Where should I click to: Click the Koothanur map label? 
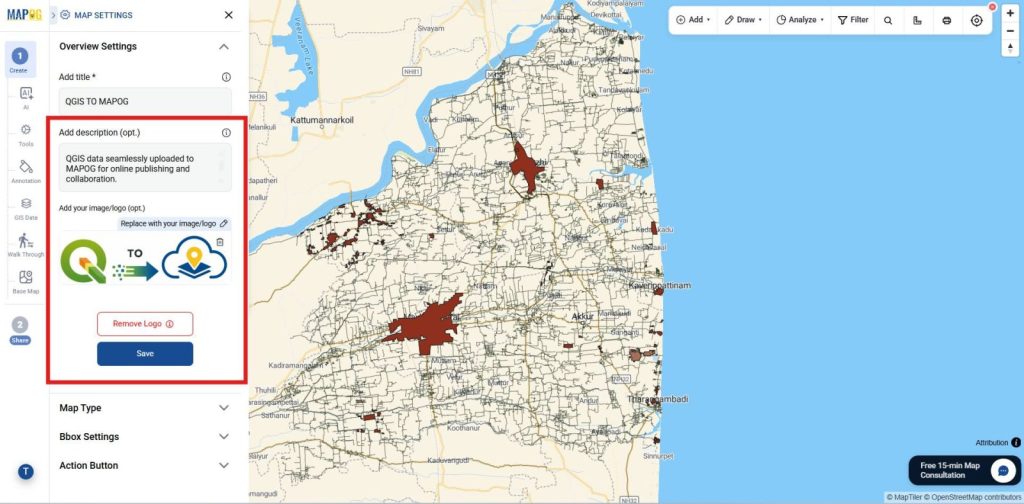pyautogui.click(x=464, y=428)
